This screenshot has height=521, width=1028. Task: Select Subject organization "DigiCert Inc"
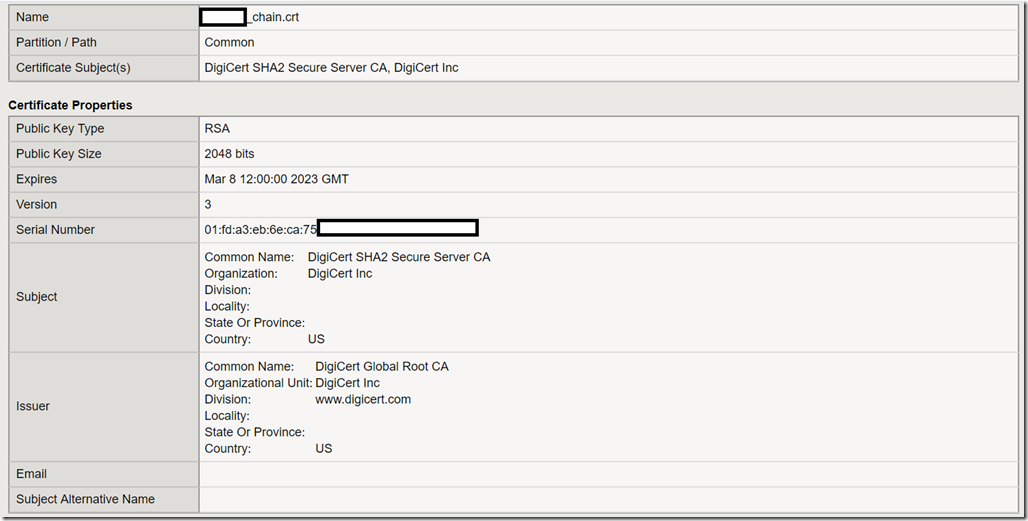pyautogui.click(x=340, y=273)
